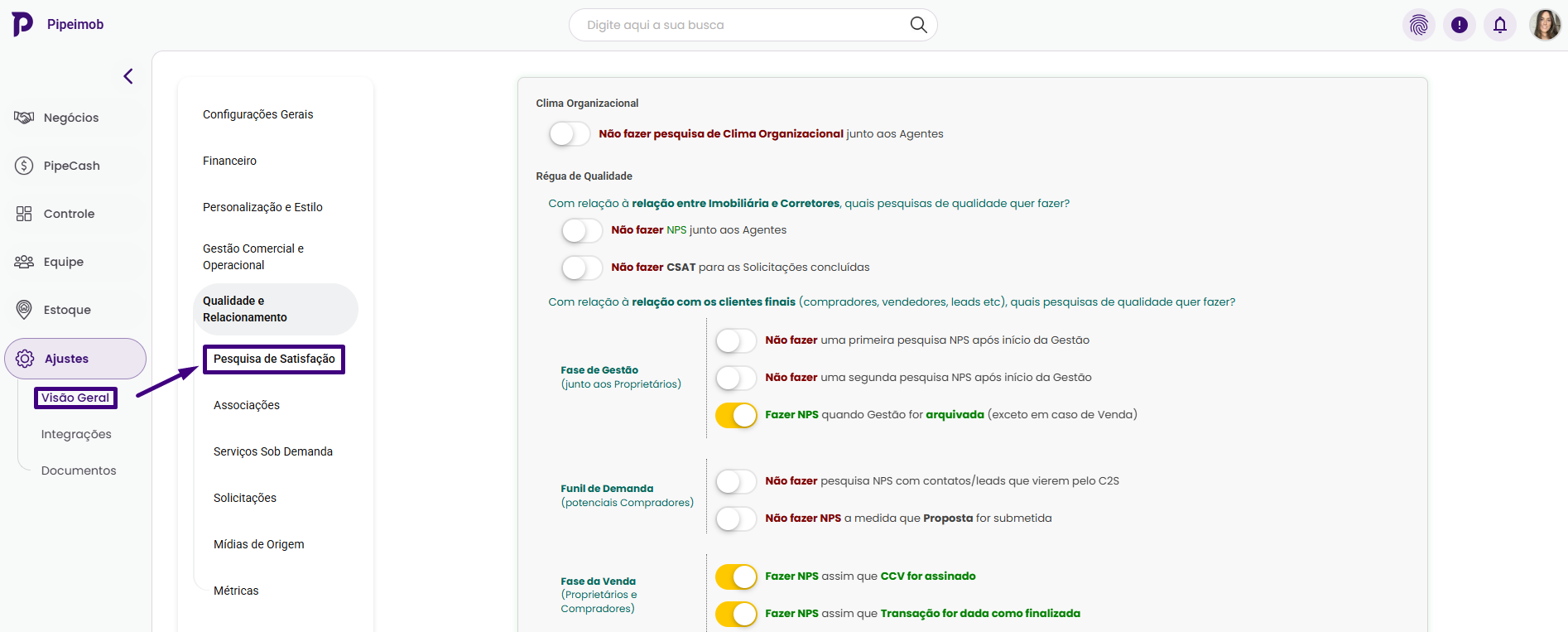The height and width of the screenshot is (632, 1568).
Task: Click the Pipeimob logo icon
Action: click(x=22, y=24)
